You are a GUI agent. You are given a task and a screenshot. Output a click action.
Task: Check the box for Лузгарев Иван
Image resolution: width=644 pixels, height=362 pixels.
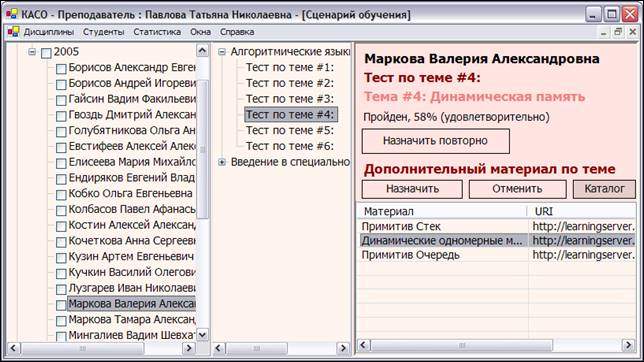[x=61, y=289]
